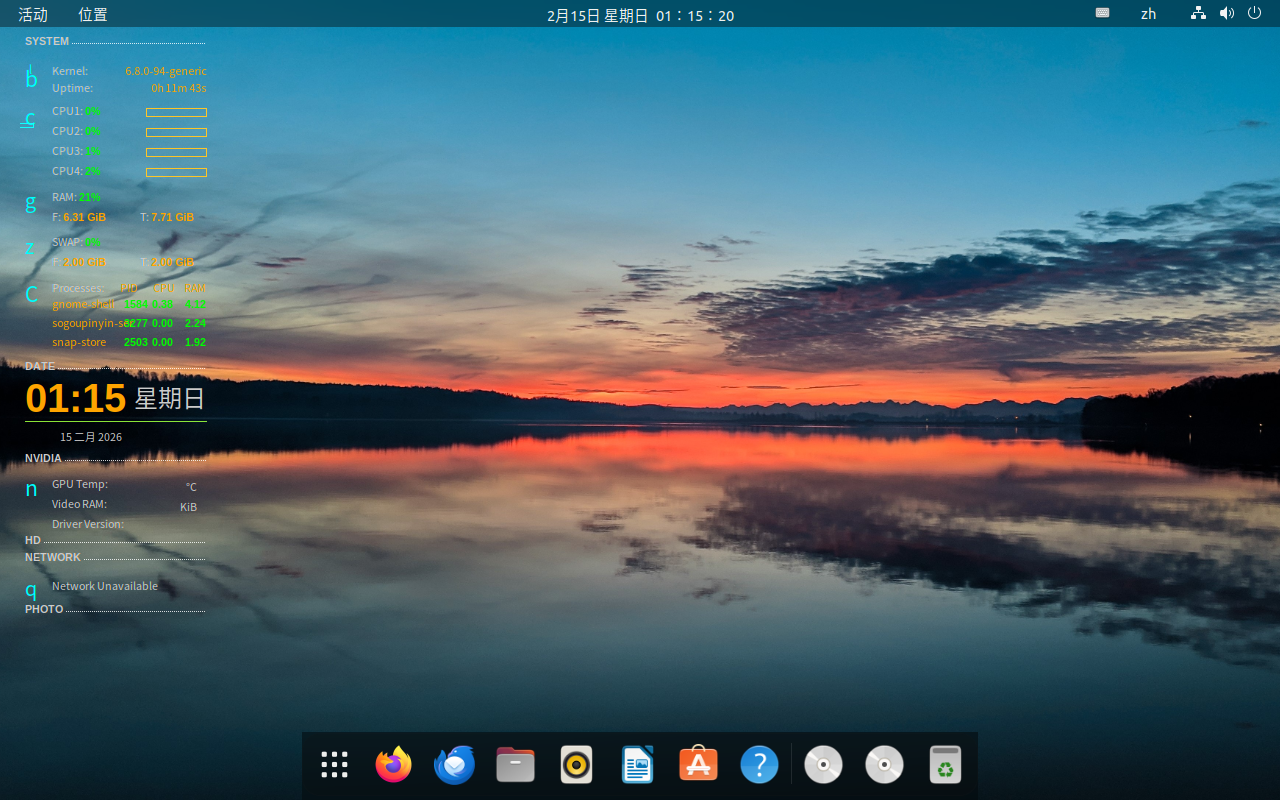Open the 活动 activities overview
This screenshot has width=1280, height=800.
tap(33, 14)
